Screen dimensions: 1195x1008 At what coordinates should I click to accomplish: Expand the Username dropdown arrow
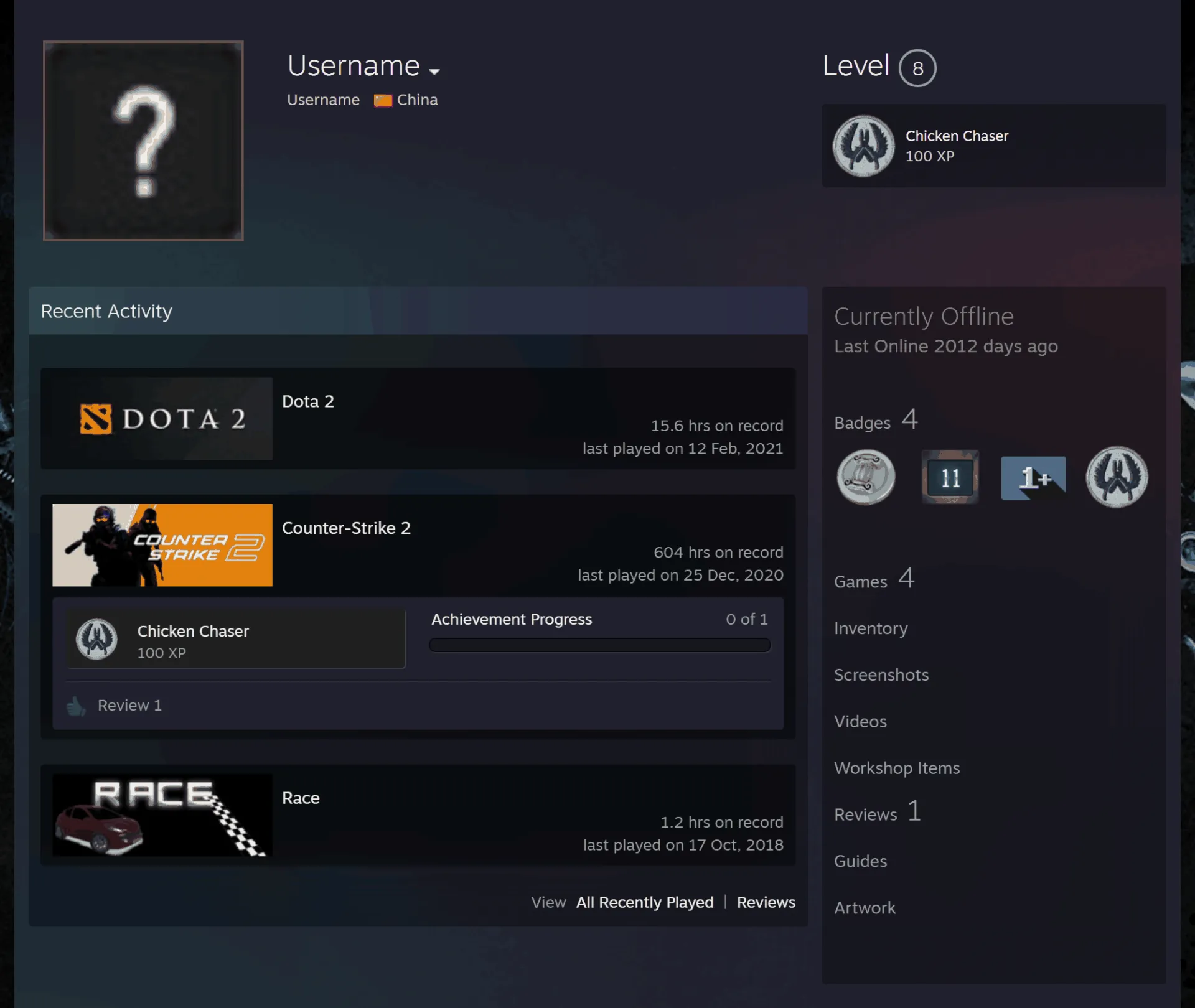[x=434, y=72]
